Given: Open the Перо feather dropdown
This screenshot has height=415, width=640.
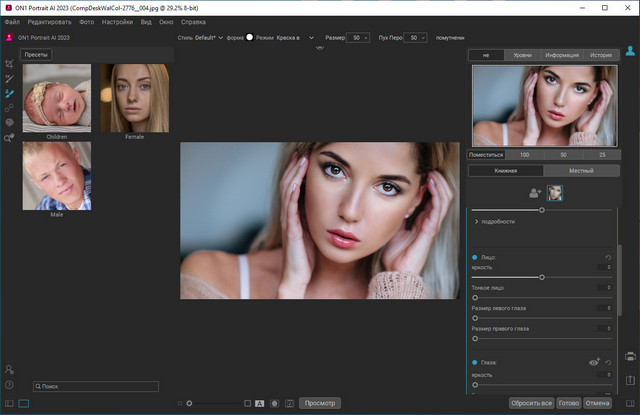Looking at the screenshot, I should 416,37.
